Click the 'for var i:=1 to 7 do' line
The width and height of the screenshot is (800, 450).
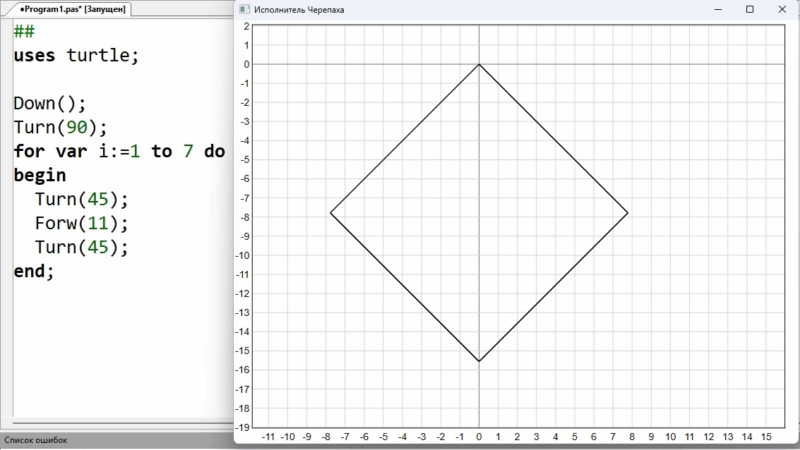(119, 151)
